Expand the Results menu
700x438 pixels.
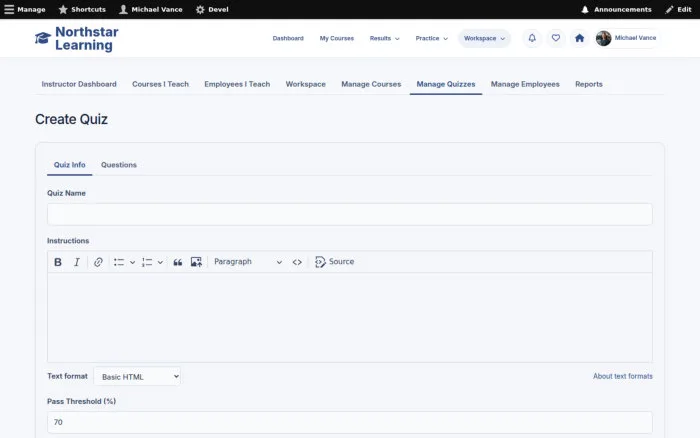tap(384, 38)
